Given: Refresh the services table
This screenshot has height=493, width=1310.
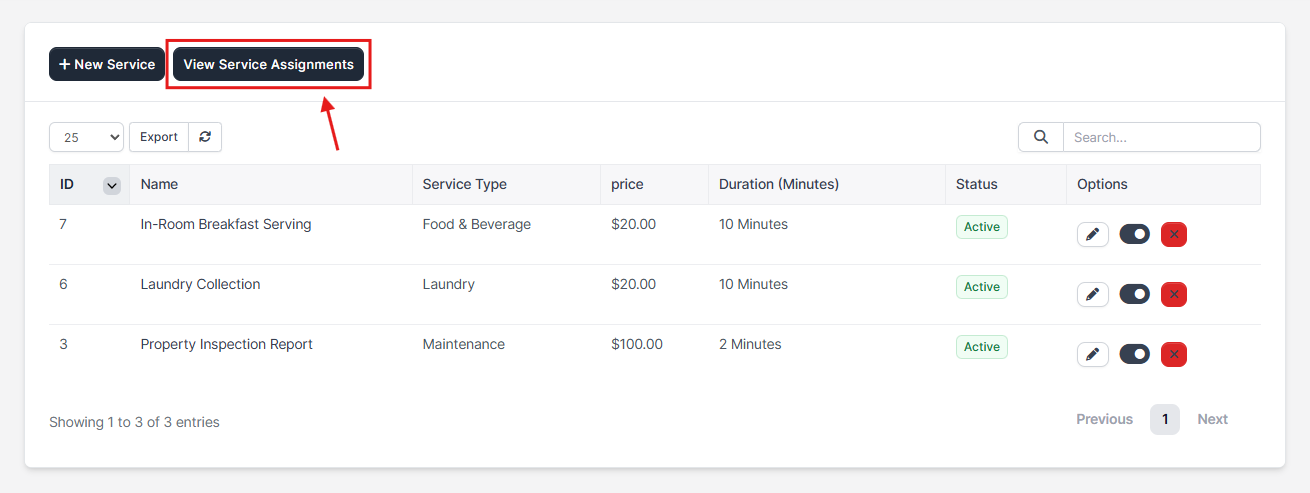Looking at the screenshot, I should [205, 137].
